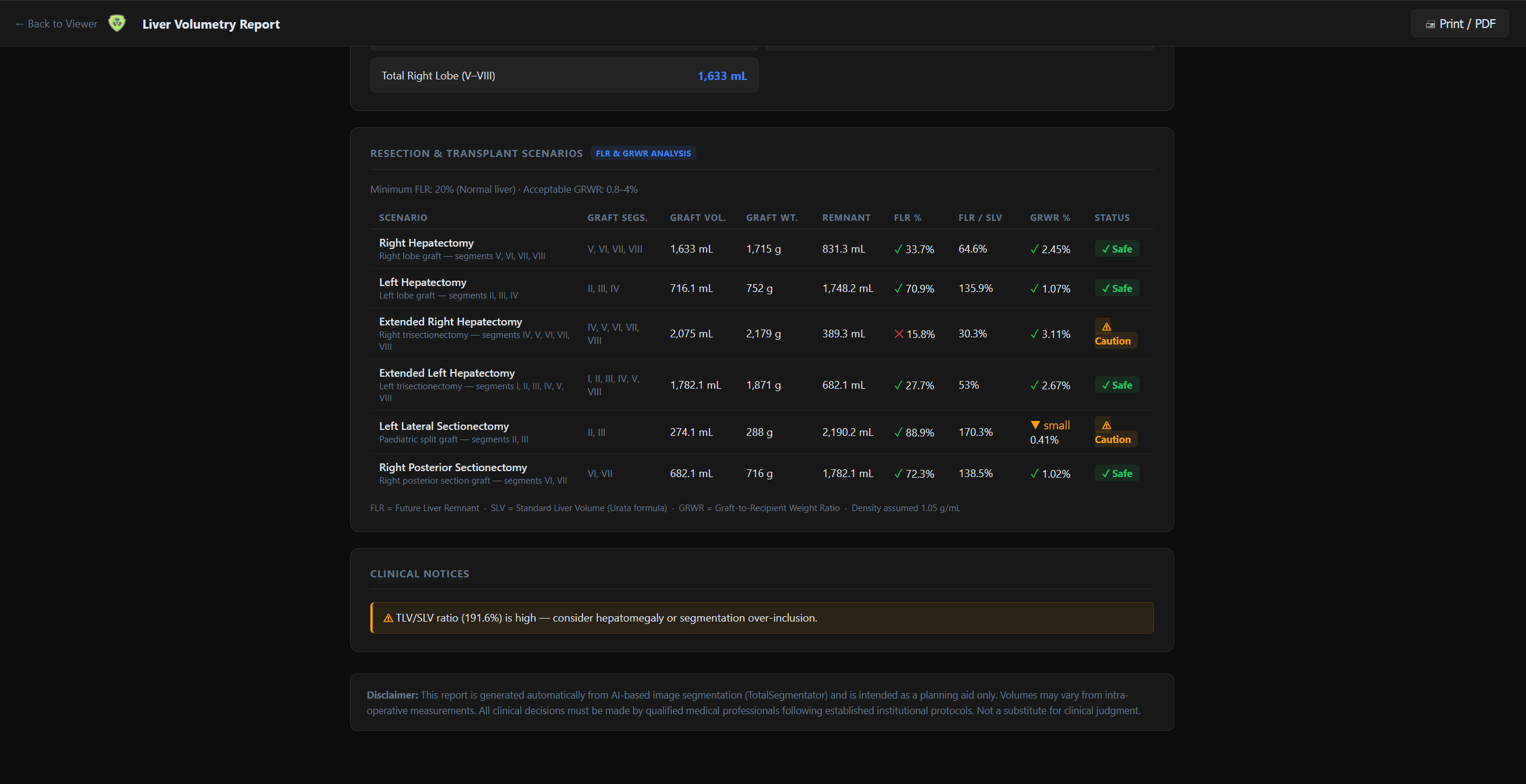The image size is (1526, 784).
Task: Click the warning triangle in Clinical Notices alert
Action: [388, 618]
